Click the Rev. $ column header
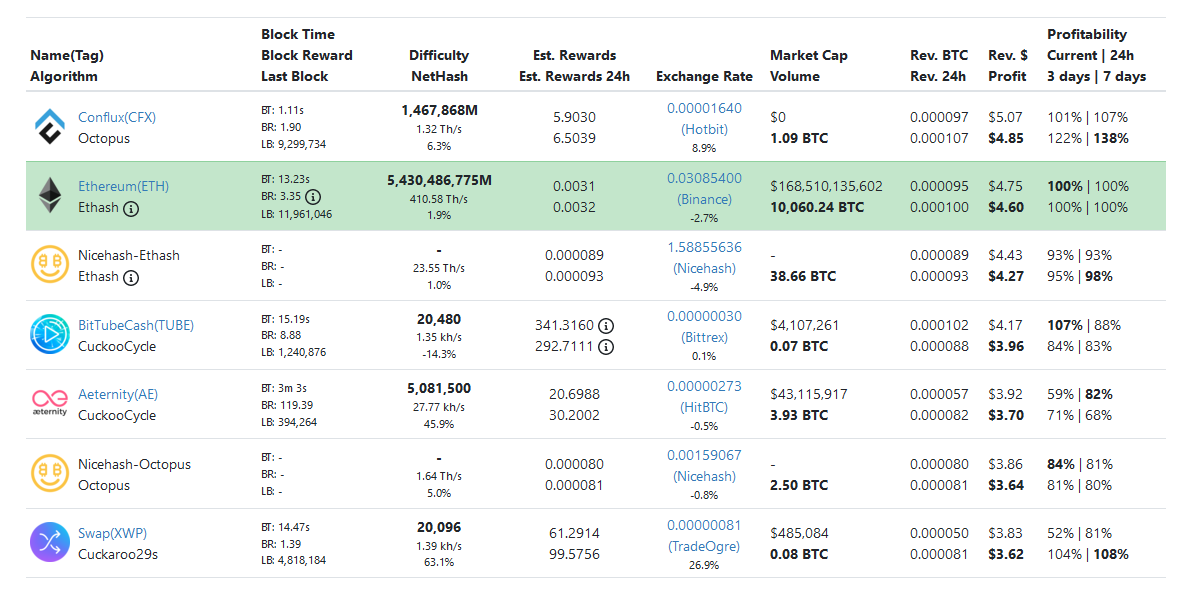Screen dimensions: 1180x598 (1008, 56)
